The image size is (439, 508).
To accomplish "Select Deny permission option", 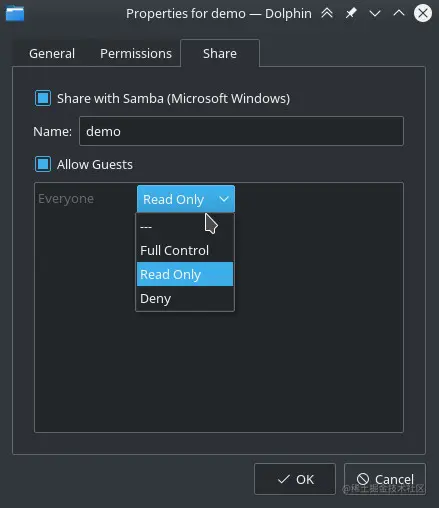I will click(185, 298).
